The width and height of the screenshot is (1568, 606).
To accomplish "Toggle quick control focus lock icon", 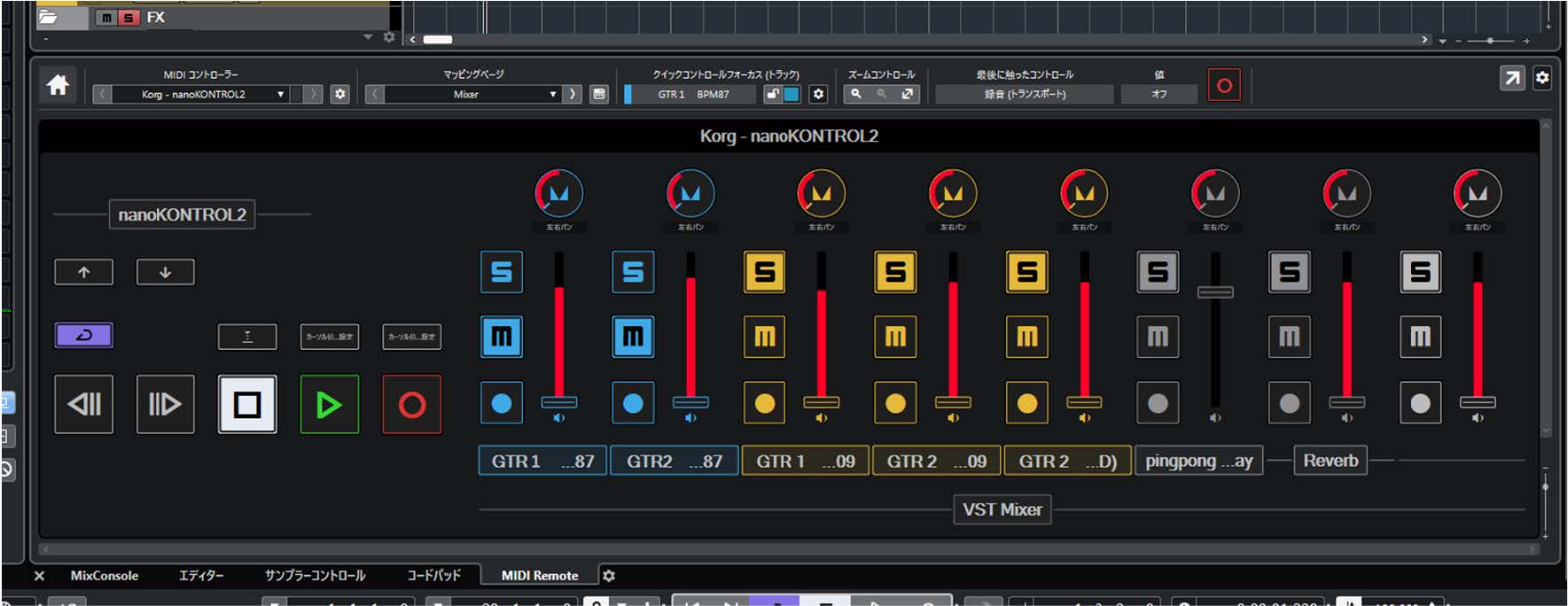I will point(773,94).
